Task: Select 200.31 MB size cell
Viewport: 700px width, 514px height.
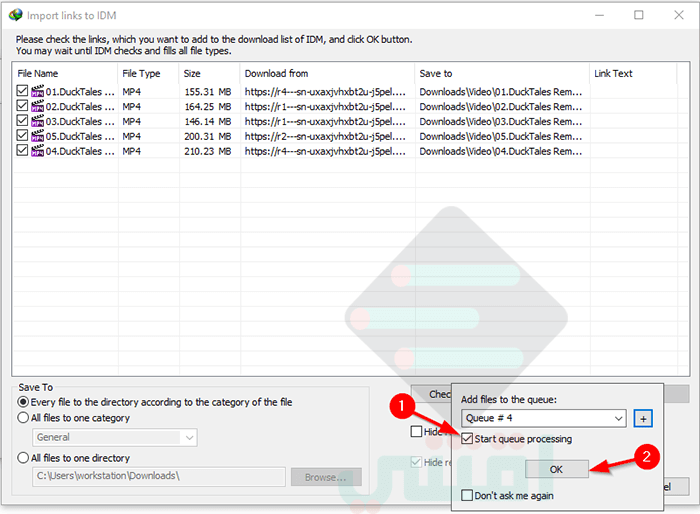Action: click(x=208, y=136)
